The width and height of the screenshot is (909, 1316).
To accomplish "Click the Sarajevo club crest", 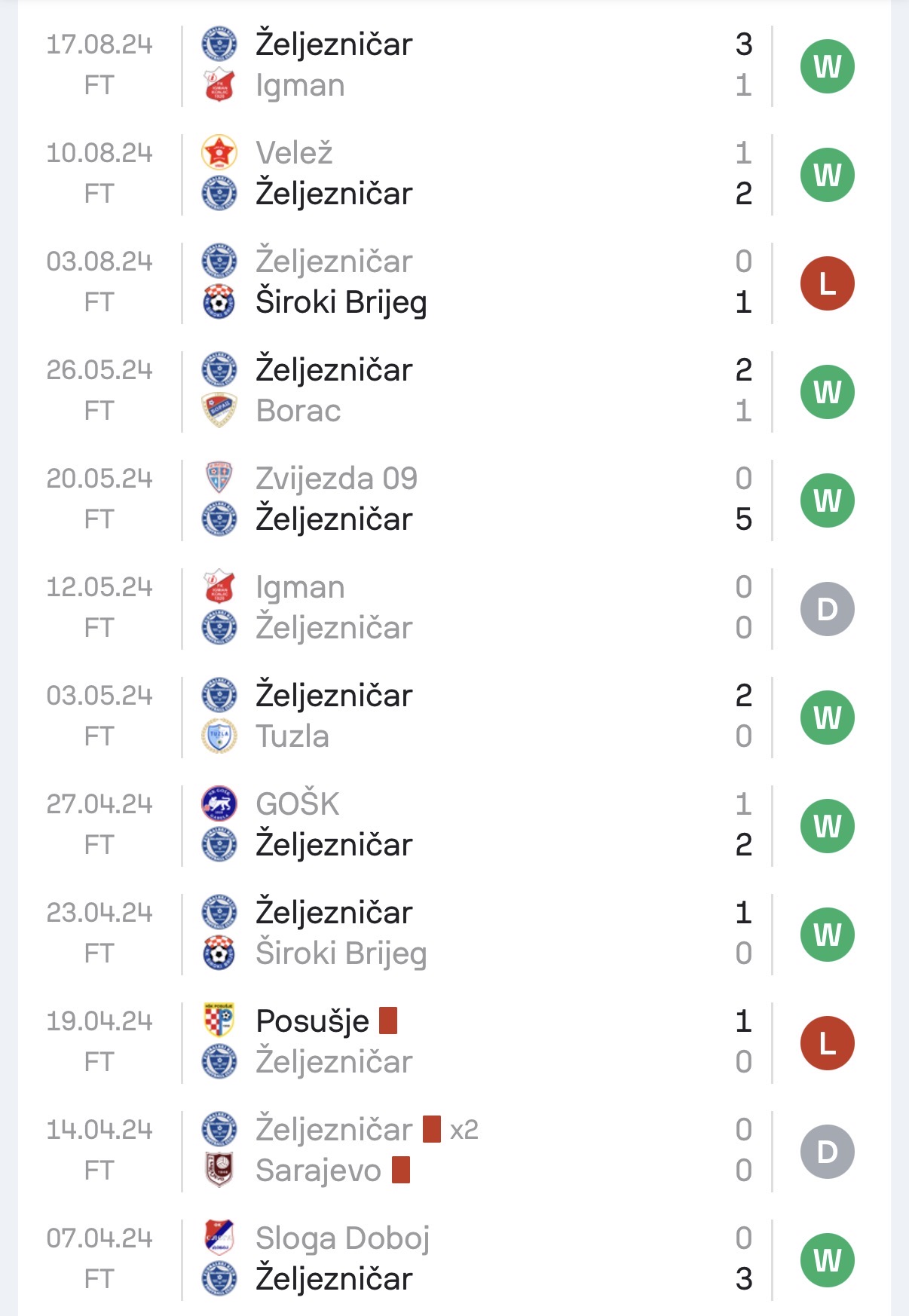I will coord(219,1171).
